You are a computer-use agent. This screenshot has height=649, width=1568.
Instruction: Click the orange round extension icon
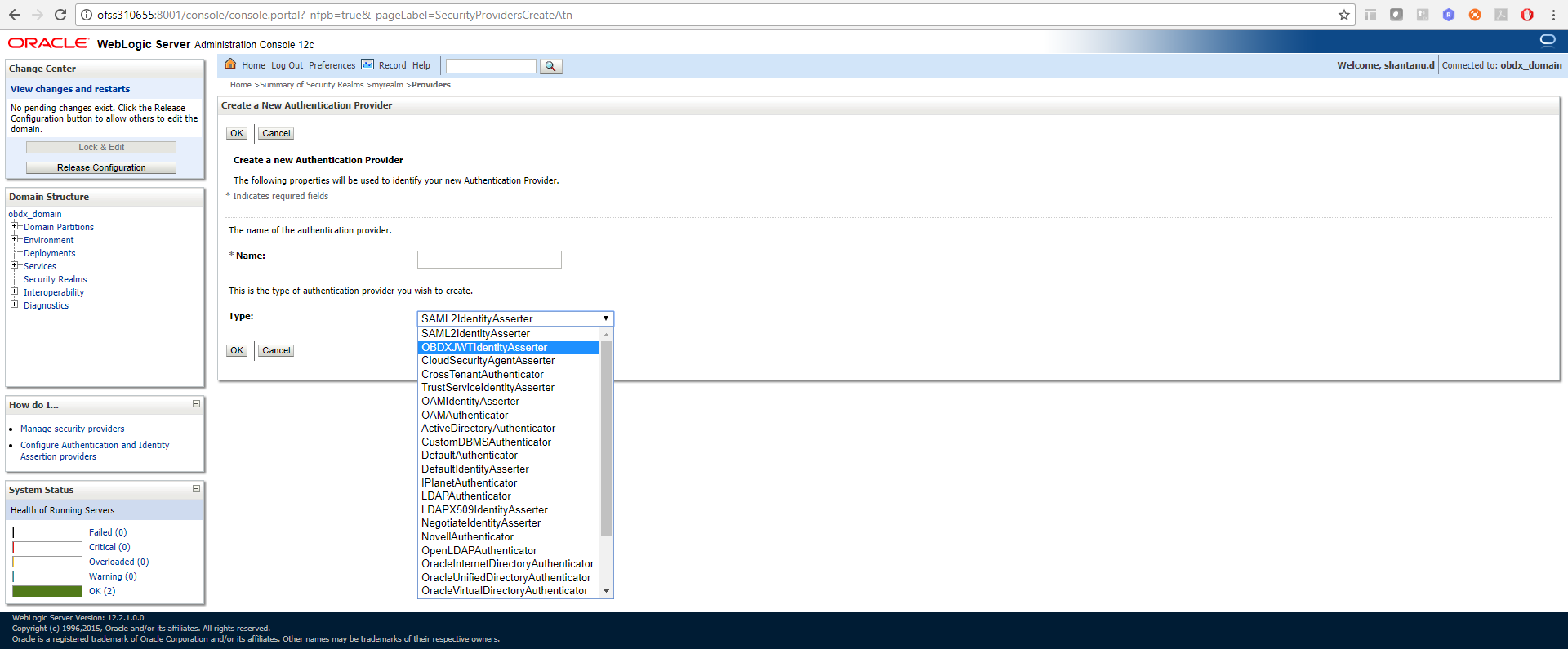[1475, 15]
